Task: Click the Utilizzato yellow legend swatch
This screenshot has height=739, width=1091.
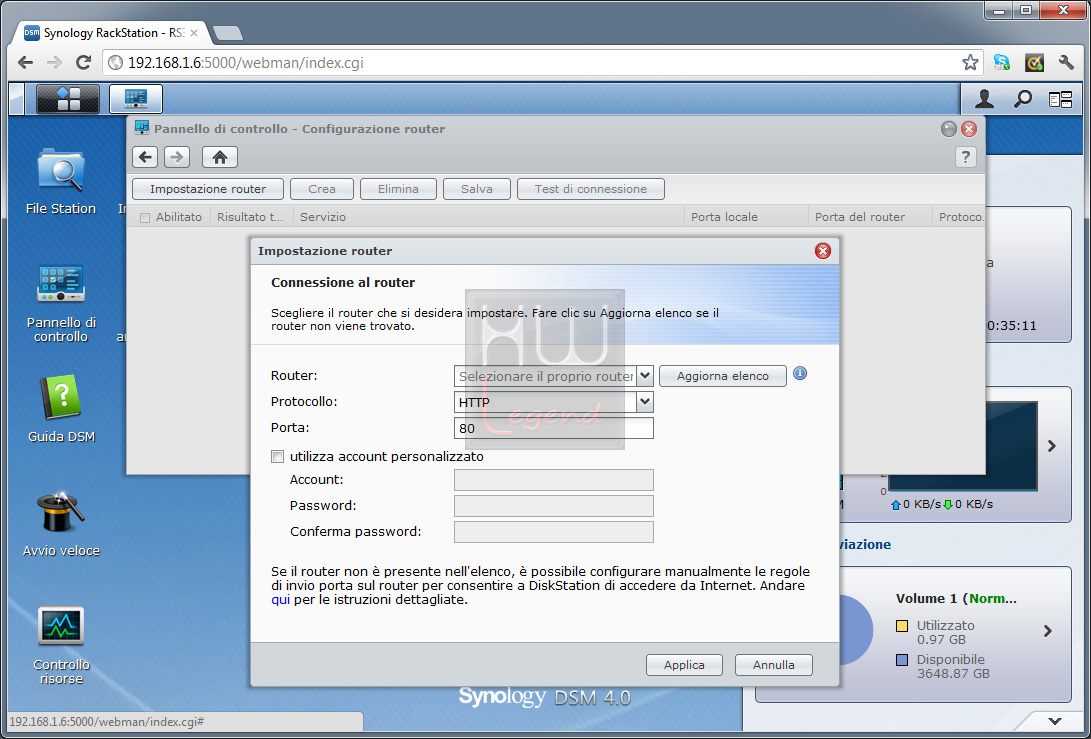Action: pos(902,626)
